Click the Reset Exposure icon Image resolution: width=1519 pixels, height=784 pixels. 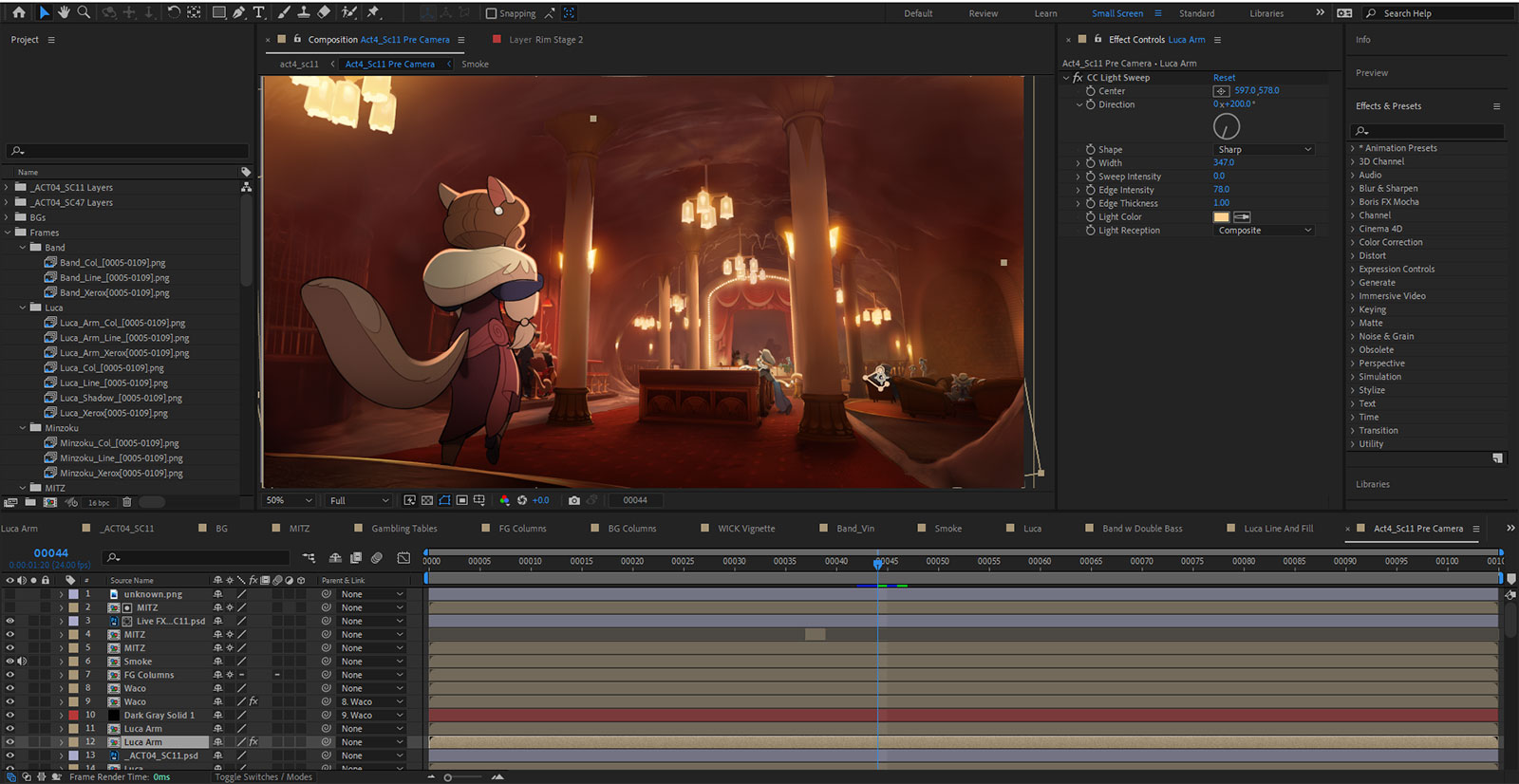pyautogui.click(x=522, y=500)
